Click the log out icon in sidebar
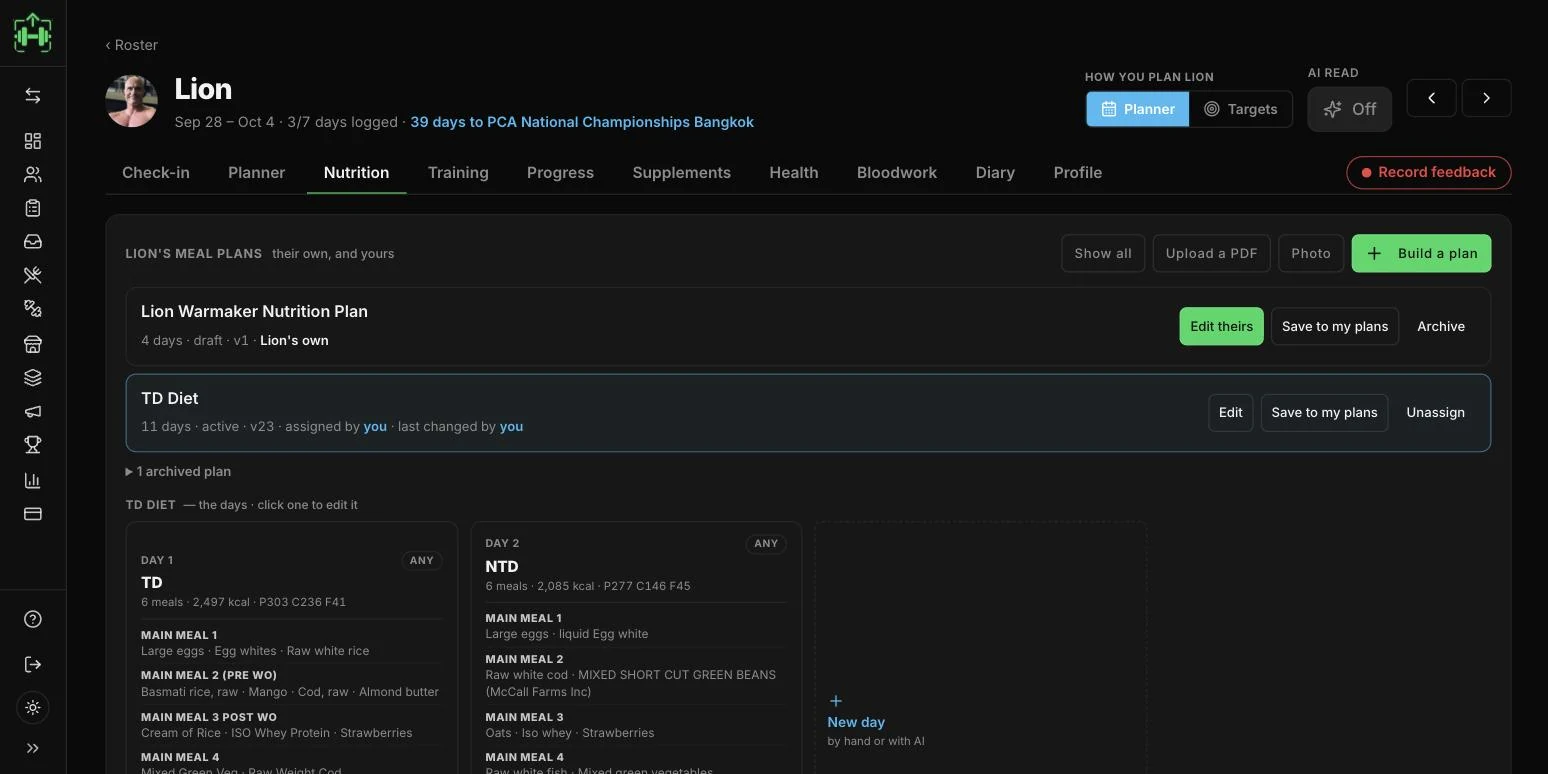The height and width of the screenshot is (774, 1548). tap(33, 665)
